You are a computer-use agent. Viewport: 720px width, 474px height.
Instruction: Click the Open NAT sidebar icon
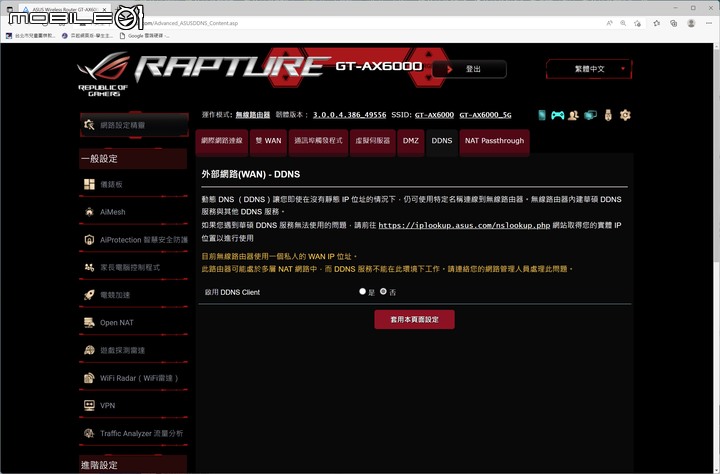click(89, 322)
